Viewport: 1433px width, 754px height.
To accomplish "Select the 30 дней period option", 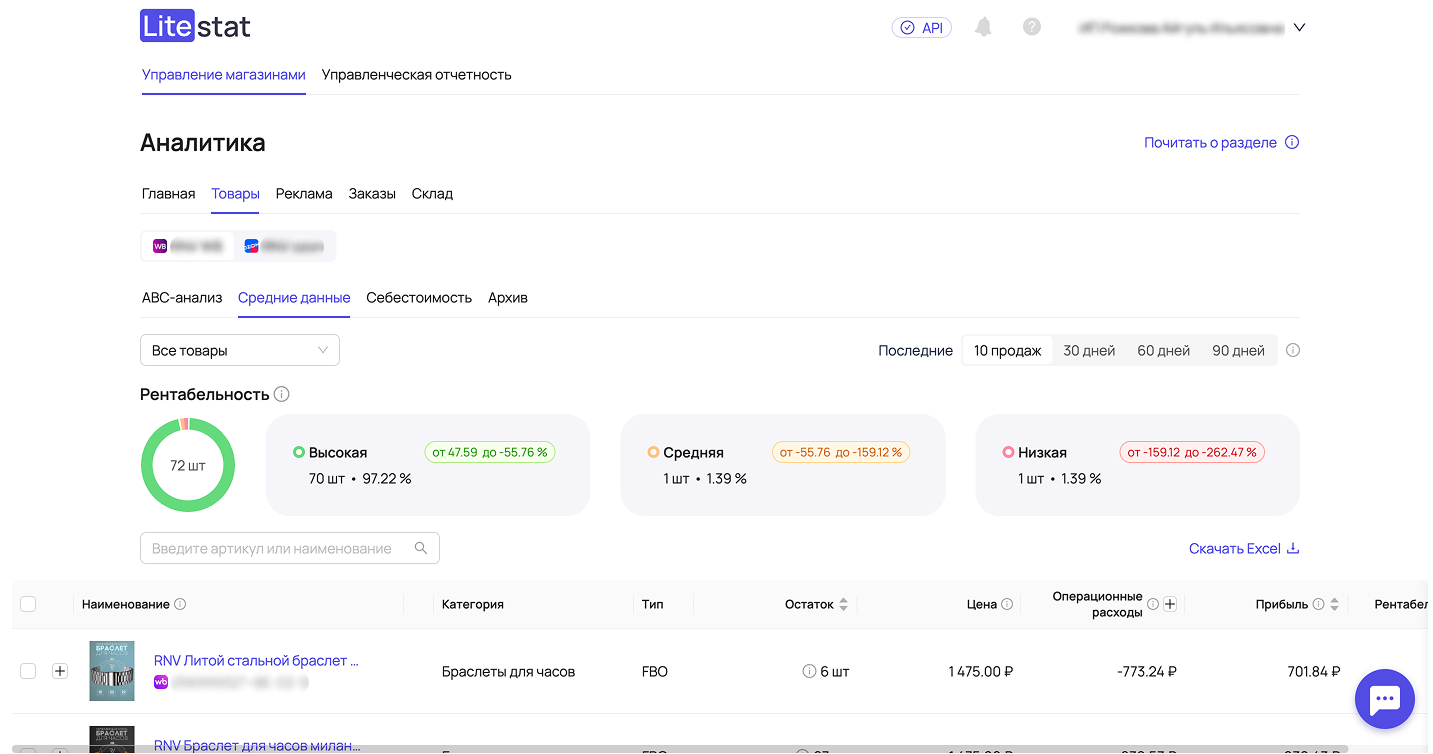I will click(x=1089, y=351).
